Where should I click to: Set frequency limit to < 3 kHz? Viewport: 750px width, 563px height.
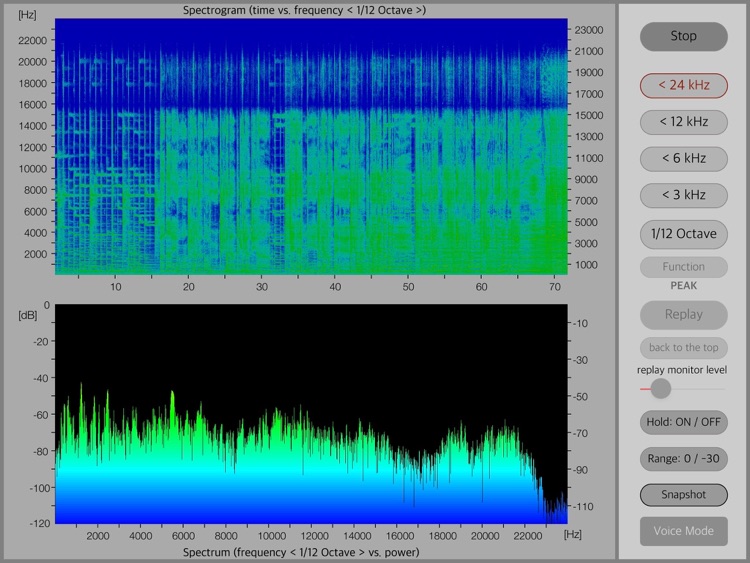[684, 194]
